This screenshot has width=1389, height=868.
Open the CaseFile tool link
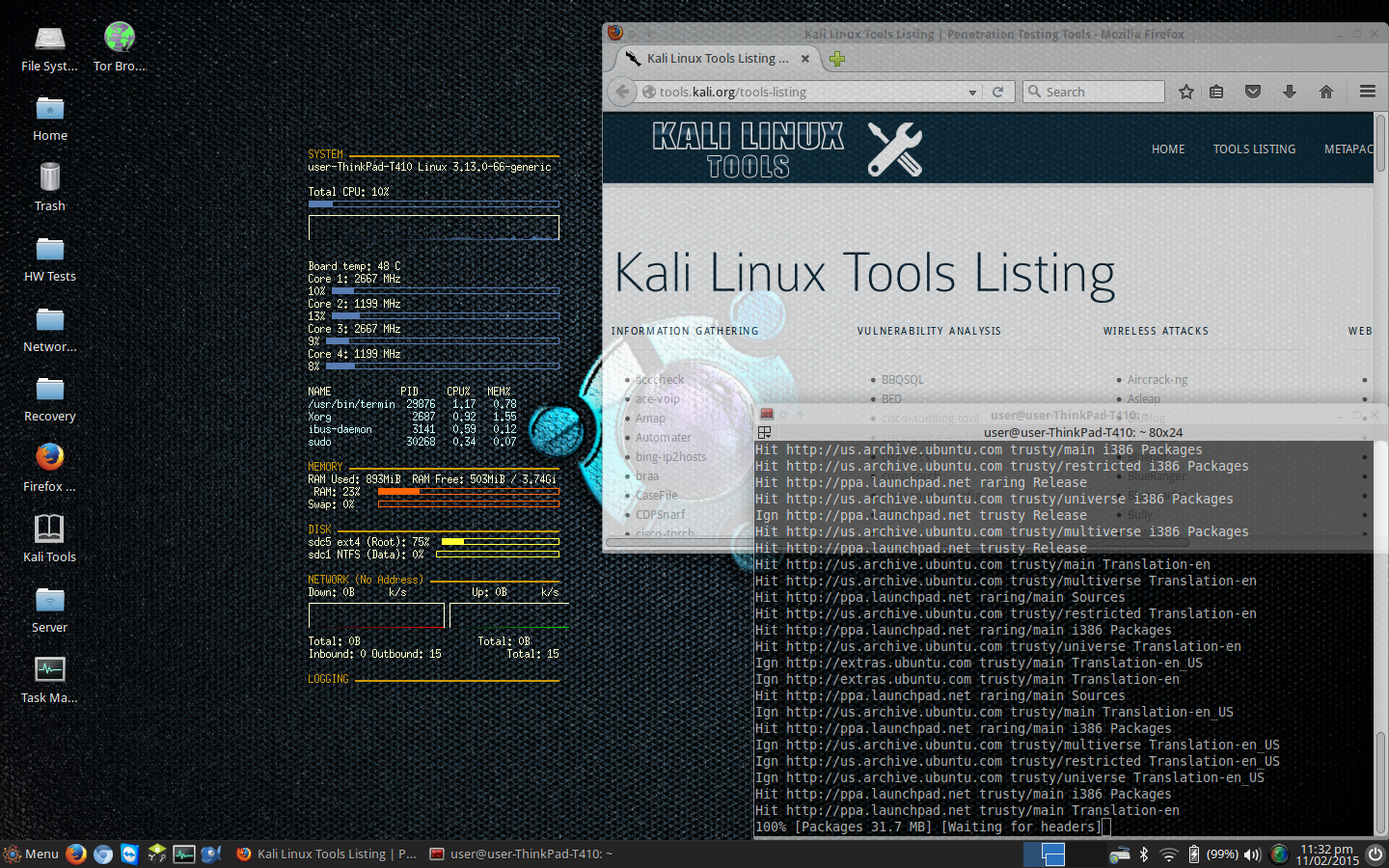point(657,496)
